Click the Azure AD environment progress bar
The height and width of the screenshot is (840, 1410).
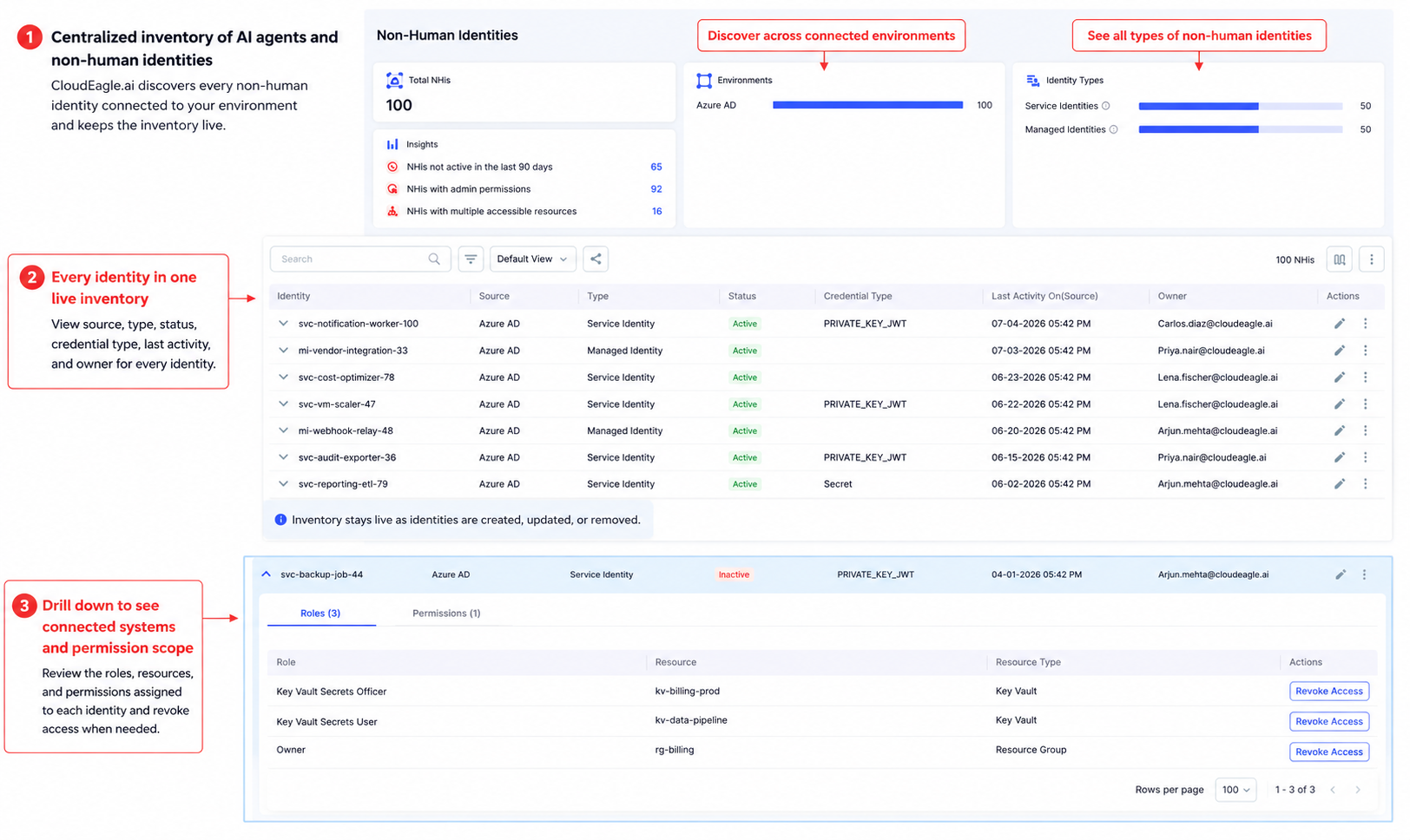(x=867, y=105)
